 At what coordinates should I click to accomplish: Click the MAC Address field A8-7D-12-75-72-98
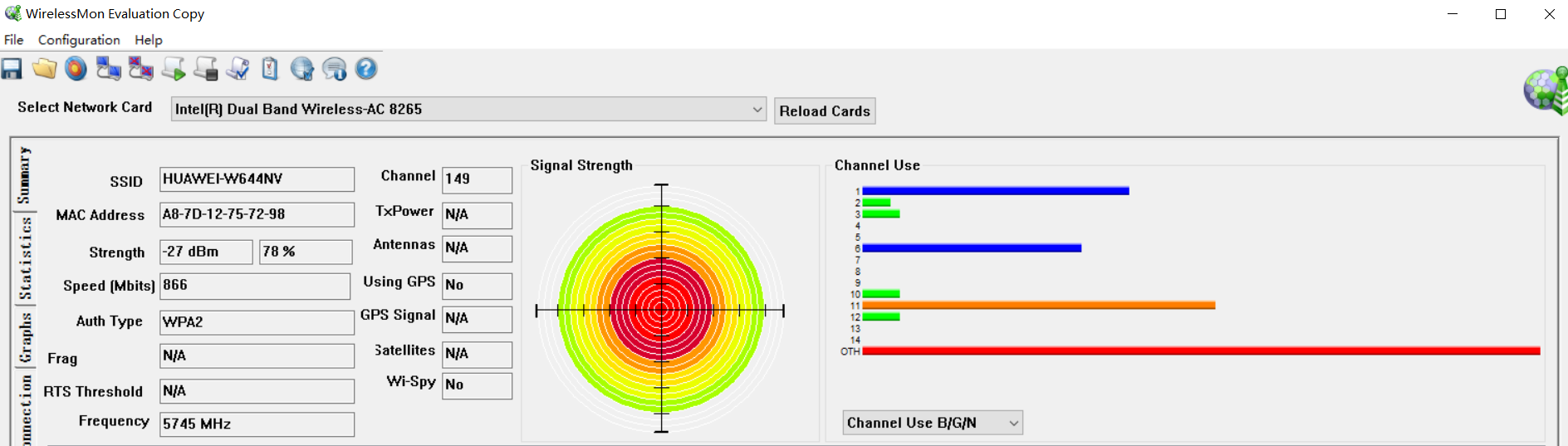[257, 214]
